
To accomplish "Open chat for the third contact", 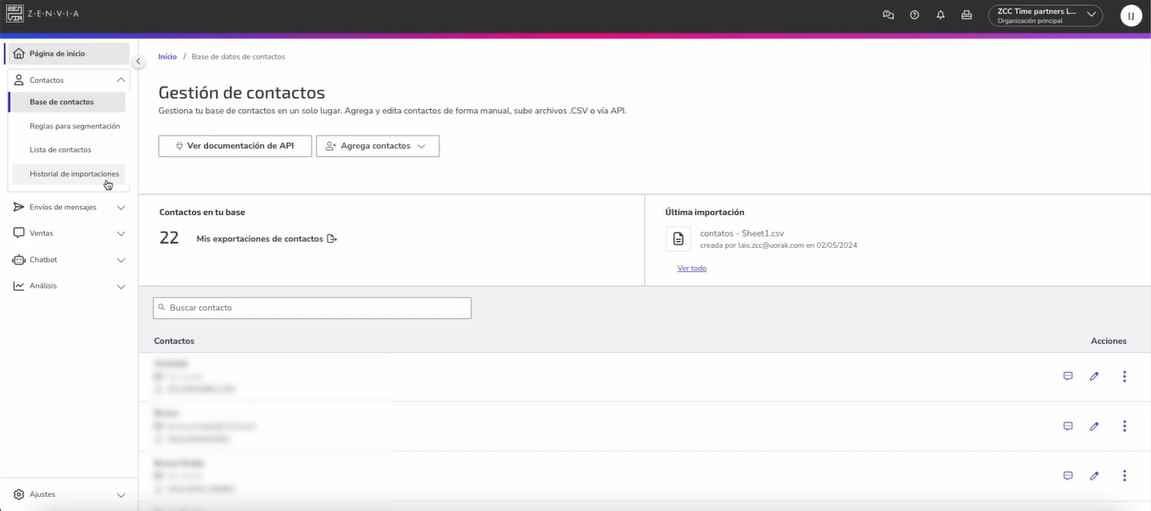I will tap(1068, 476).
